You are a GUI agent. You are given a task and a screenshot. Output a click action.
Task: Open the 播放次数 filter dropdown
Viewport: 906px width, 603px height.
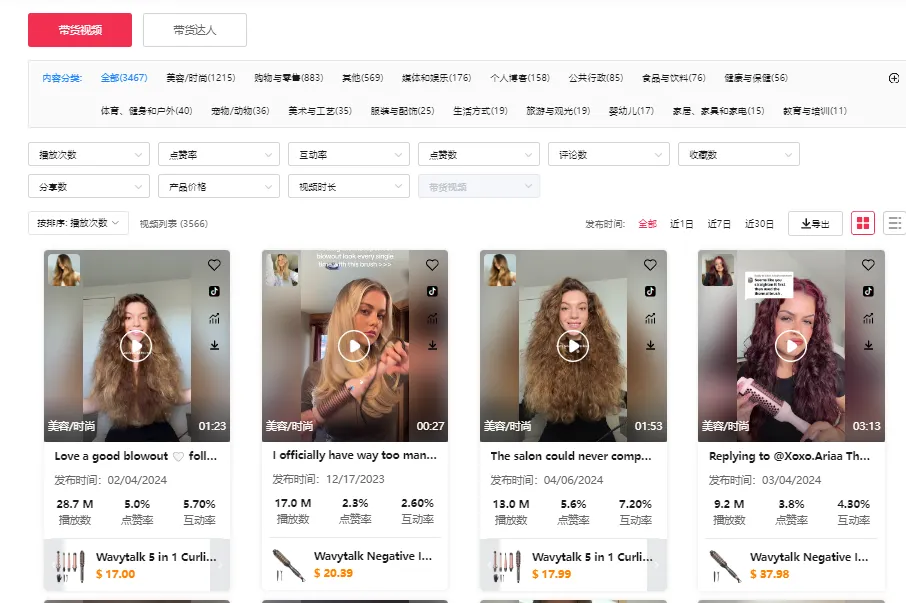tap(89, 154)
